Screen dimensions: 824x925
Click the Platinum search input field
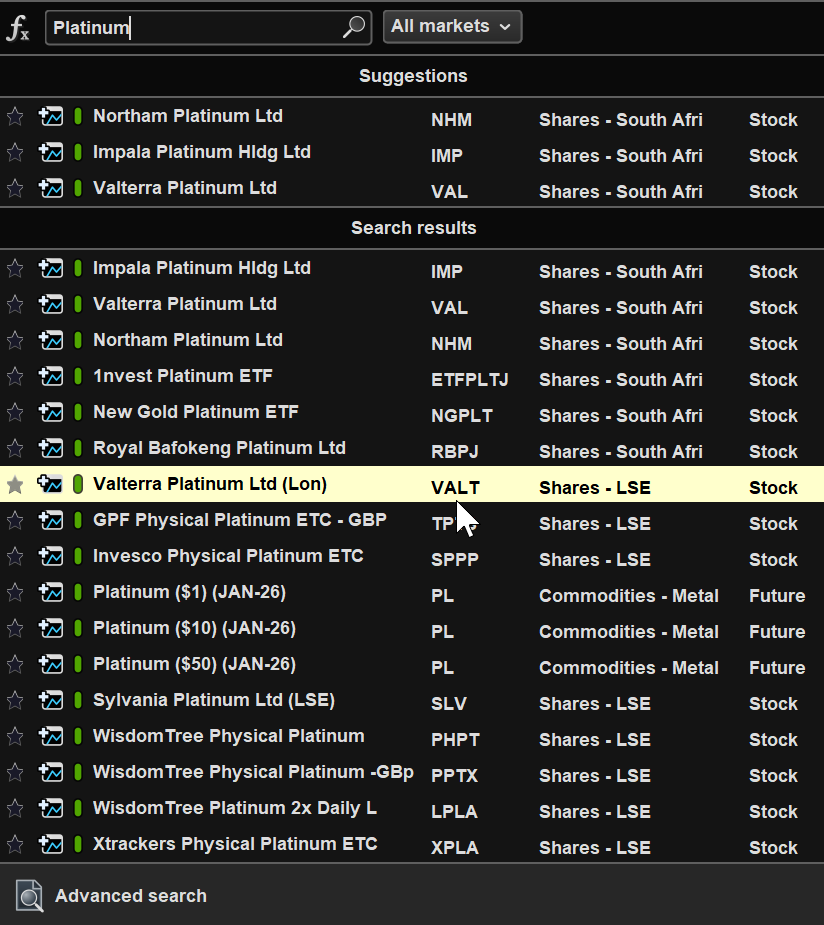[208, 27]
